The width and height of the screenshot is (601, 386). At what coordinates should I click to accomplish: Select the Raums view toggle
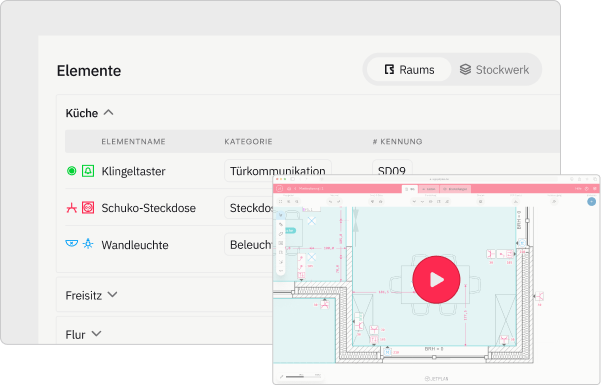tap(409, 70)
